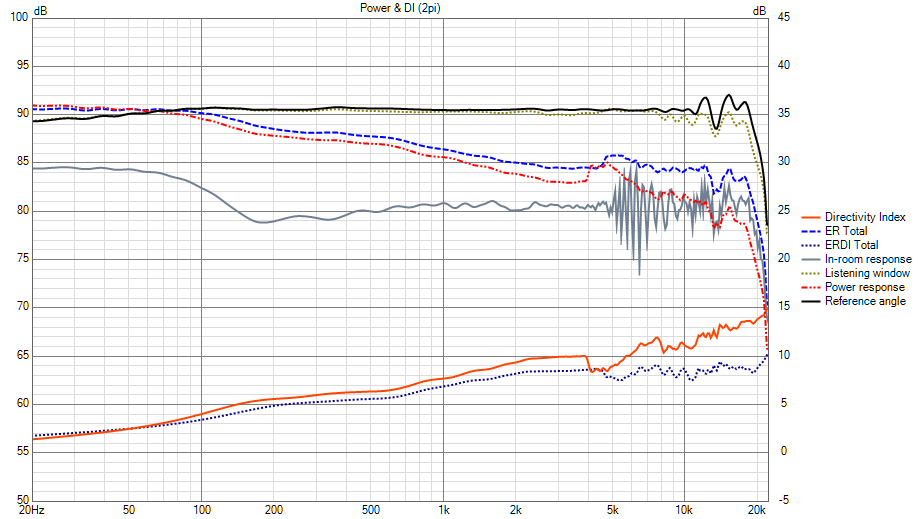The width and height of the screenshot is (920, 519).
Task: Click the 45 dB right axis label
Action: [x=783, y=17]
